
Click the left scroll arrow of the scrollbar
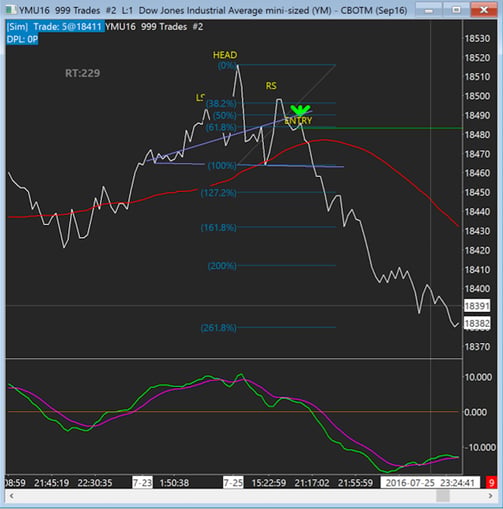[12, 496]
